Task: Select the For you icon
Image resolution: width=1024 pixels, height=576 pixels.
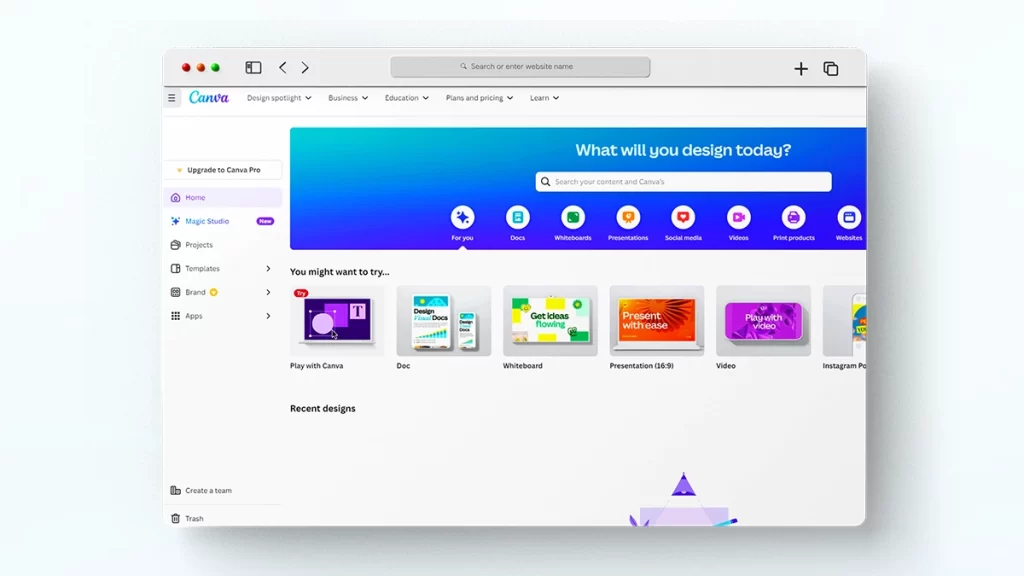Action: (462, 217)
